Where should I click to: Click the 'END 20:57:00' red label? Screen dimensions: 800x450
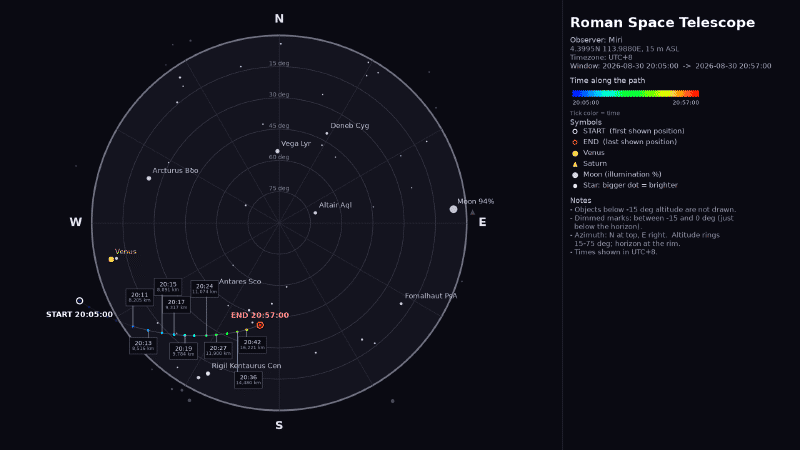coord(260,315)
